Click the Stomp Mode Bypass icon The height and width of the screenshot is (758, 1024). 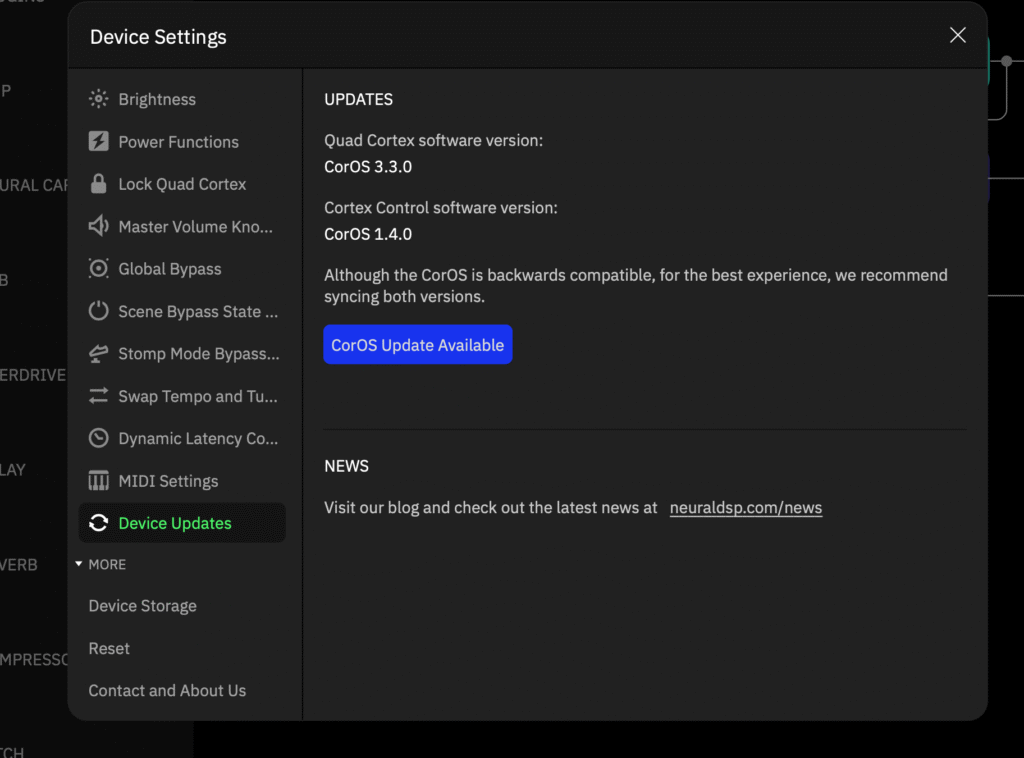pyautogui.click(x=98, y=354)
